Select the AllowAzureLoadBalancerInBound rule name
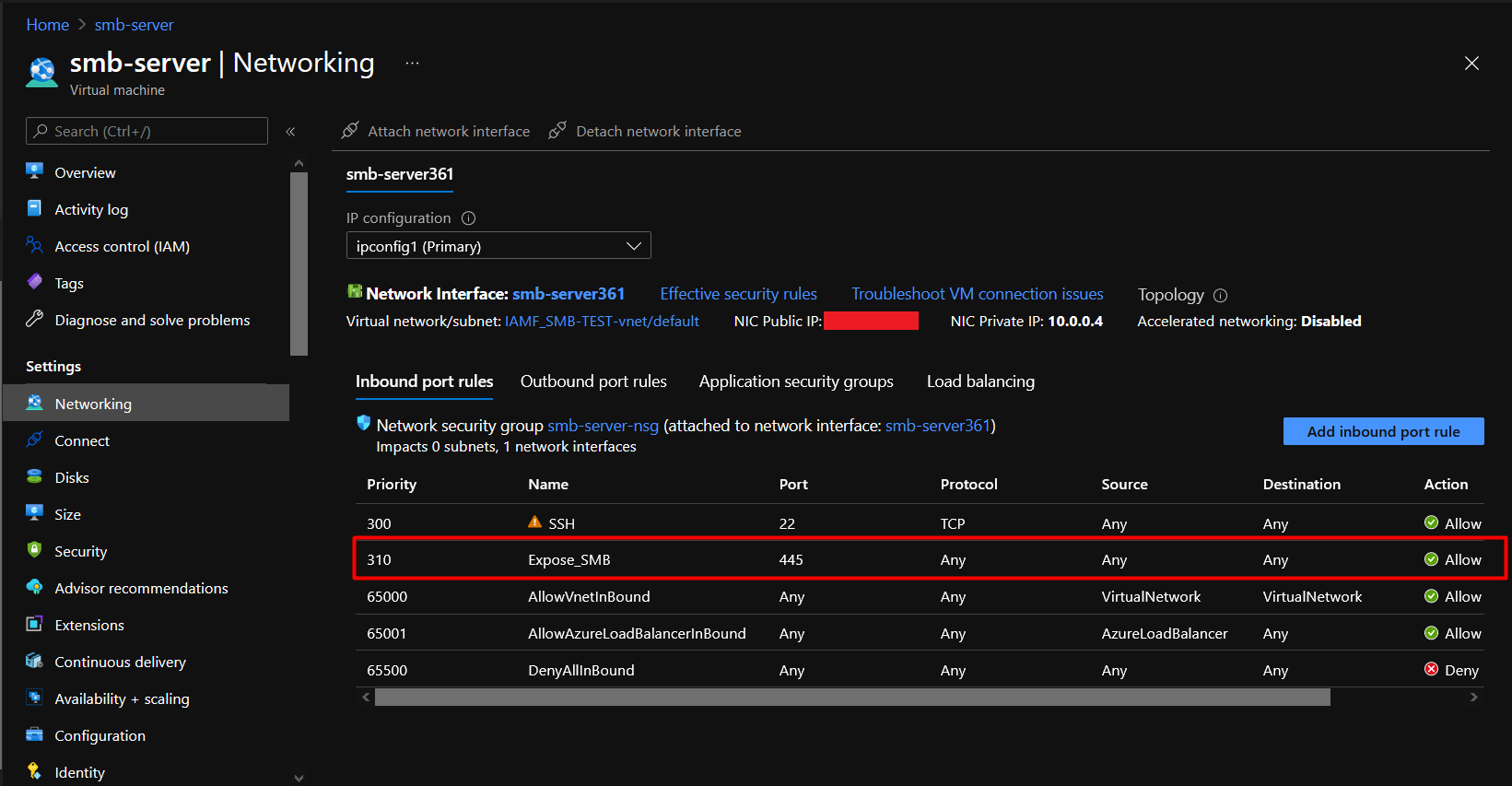Screen dimensions: 1512x786 [637, 634]
